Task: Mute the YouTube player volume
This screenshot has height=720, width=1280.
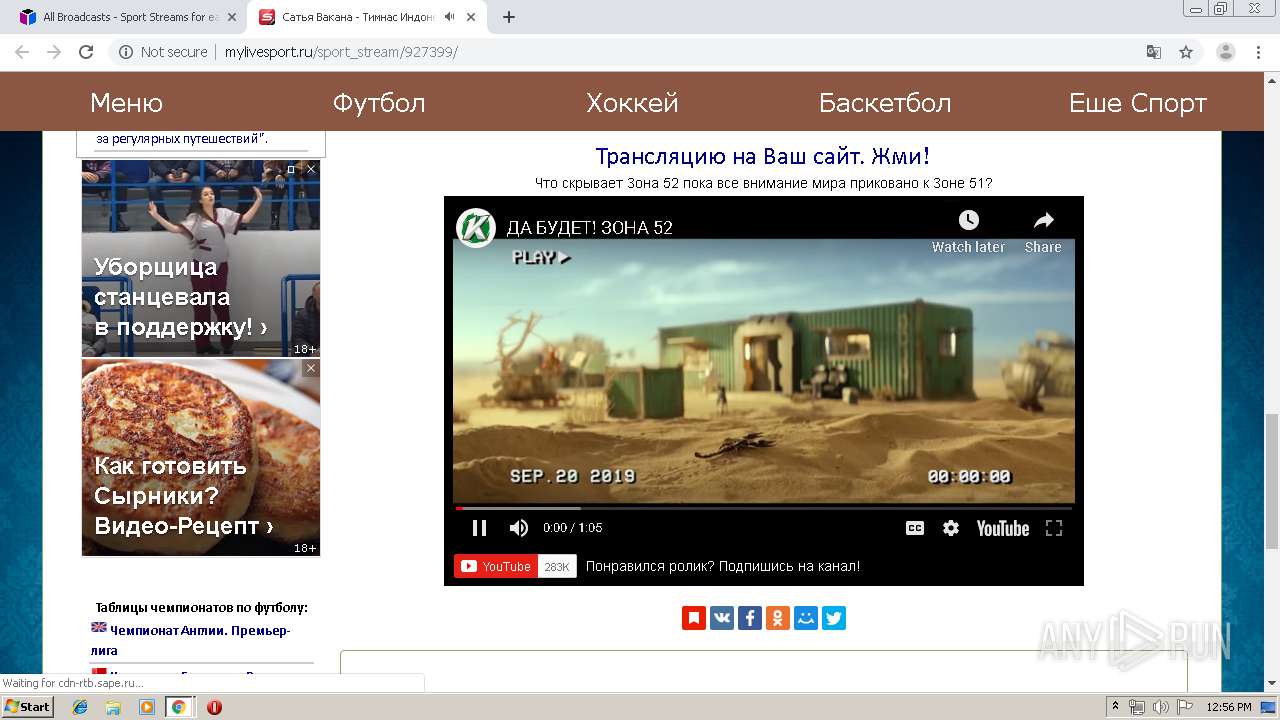Action: tap(518, 528)
